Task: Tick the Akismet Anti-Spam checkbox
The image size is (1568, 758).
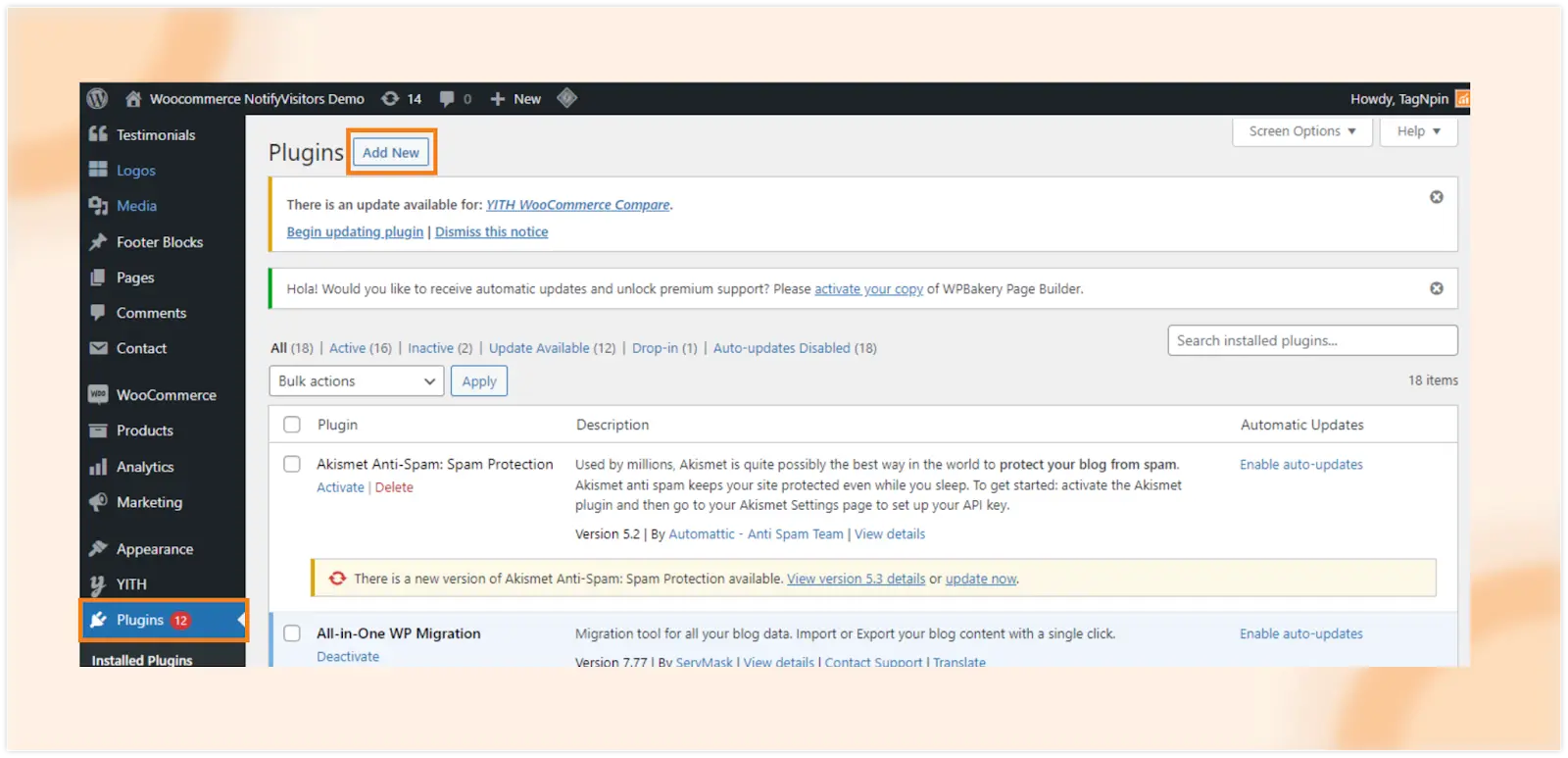Action: click(292, 464)
